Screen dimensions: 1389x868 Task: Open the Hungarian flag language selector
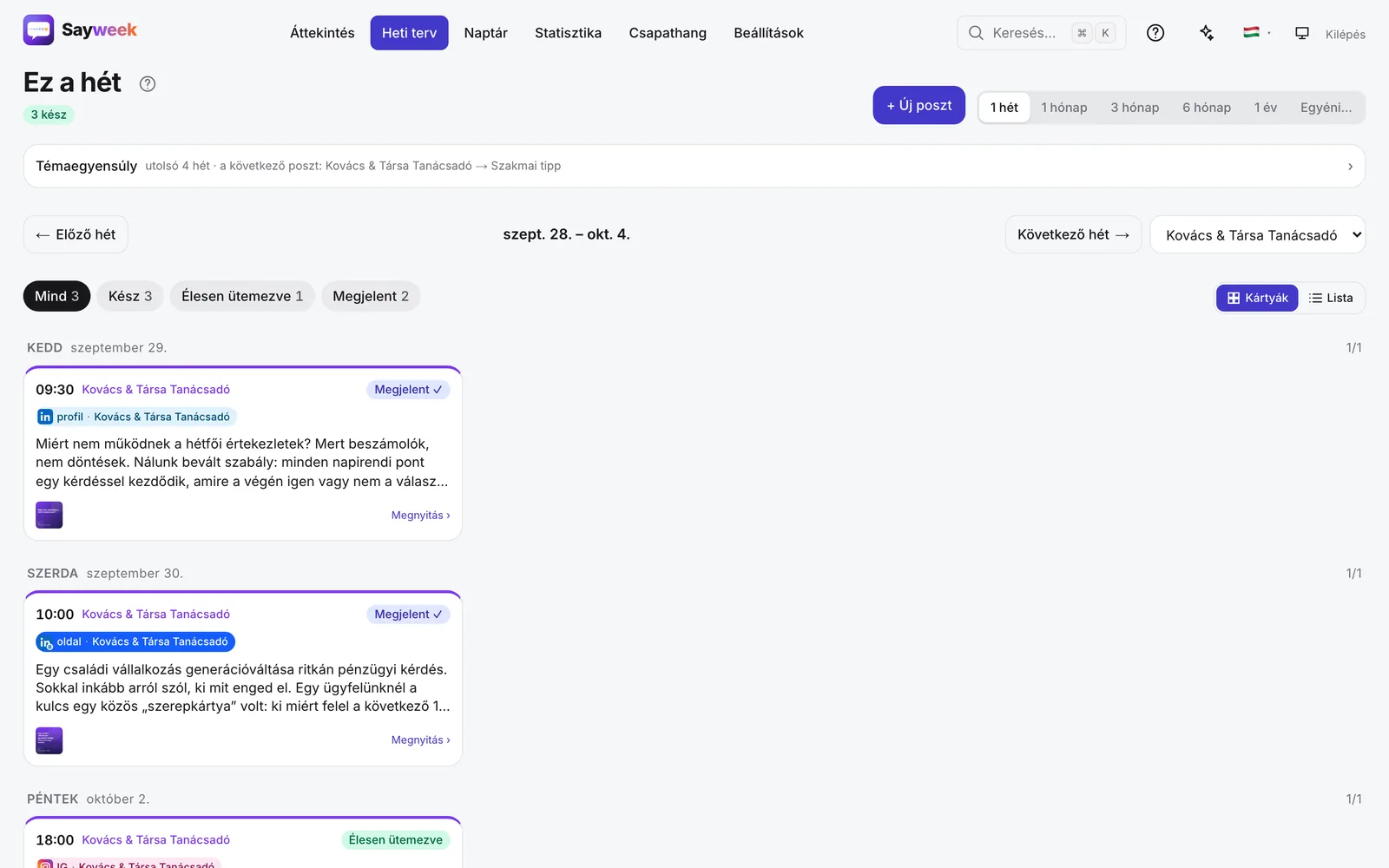(1256, 33)
